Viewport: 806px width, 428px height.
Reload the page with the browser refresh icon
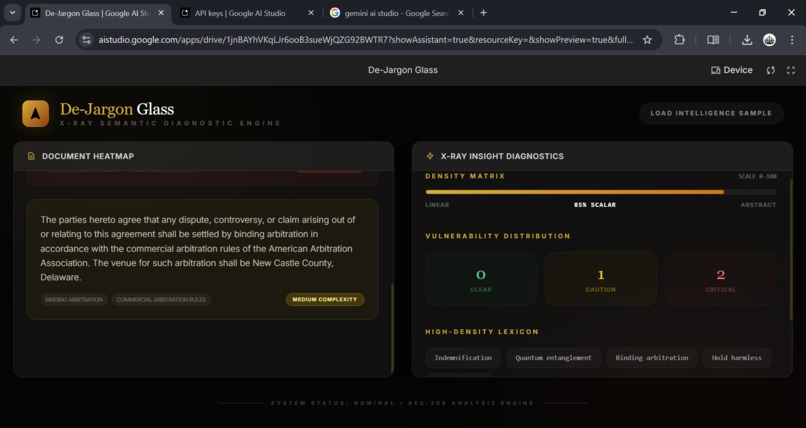click(59, 40)
